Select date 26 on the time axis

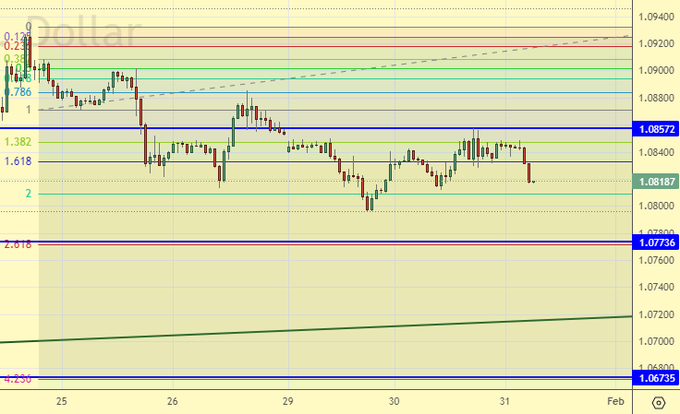tap(173, 401)
